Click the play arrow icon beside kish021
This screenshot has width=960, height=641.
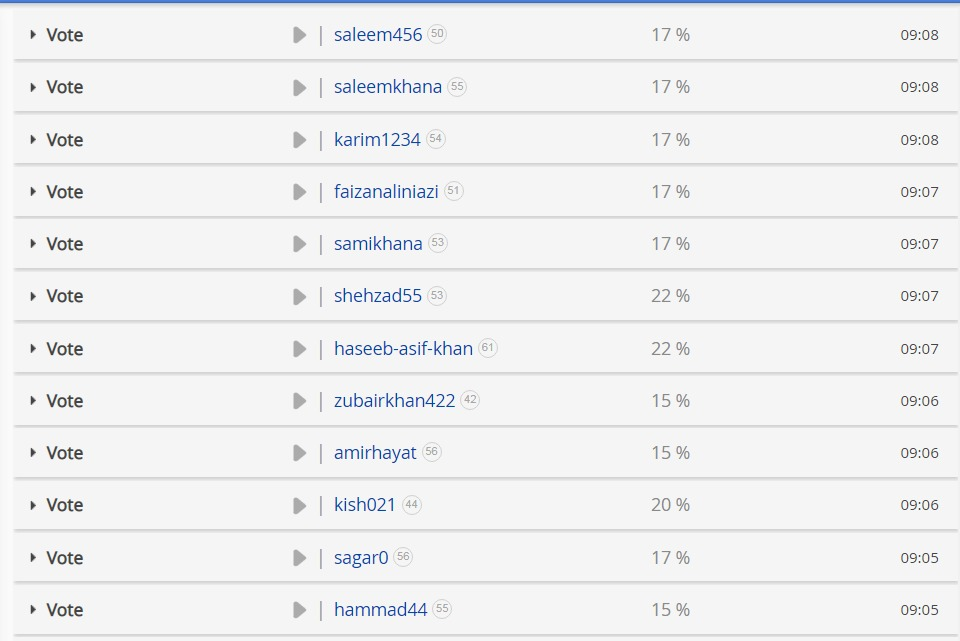tap(299, 505)
